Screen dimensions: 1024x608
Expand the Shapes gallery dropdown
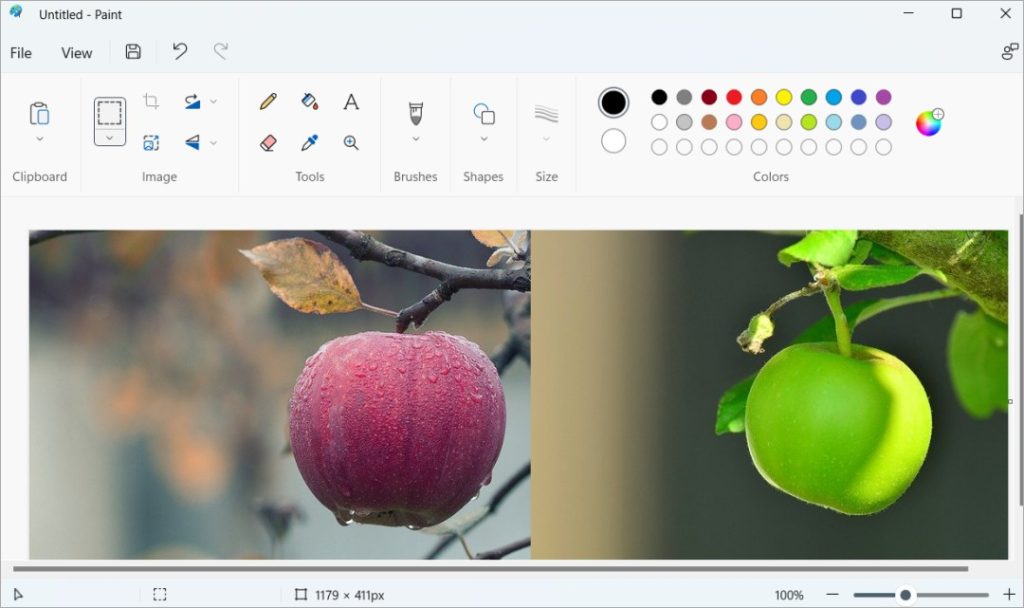[484, 139]
